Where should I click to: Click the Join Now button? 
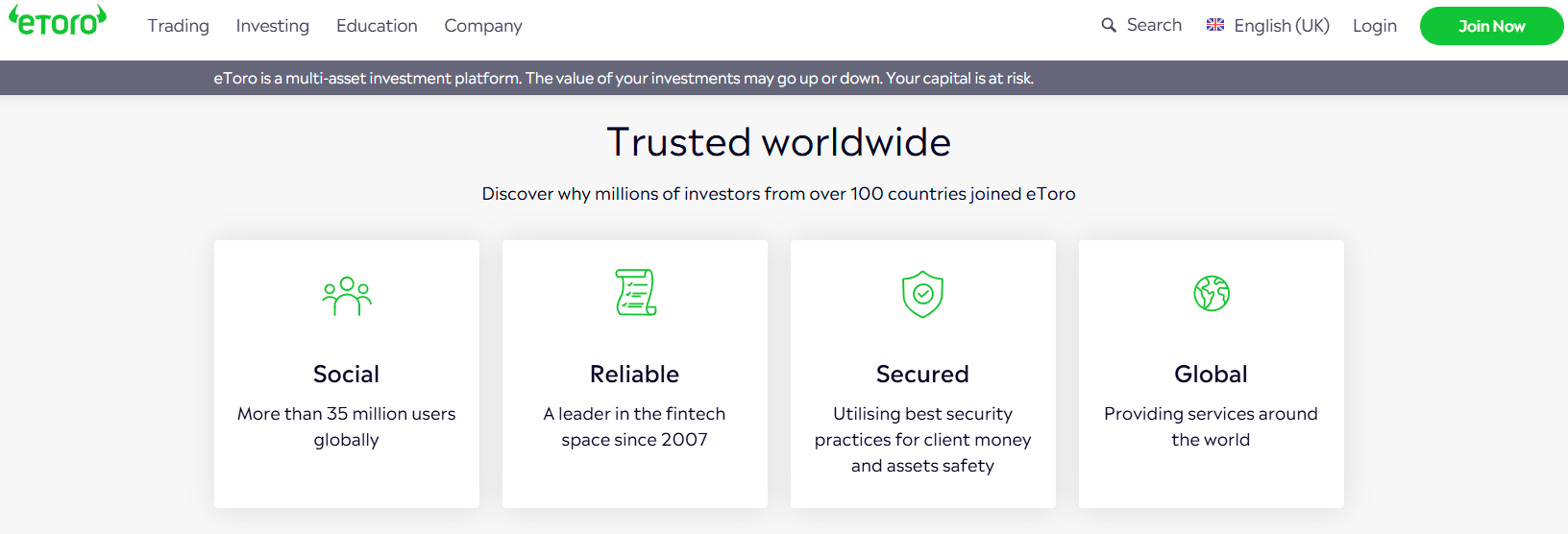click(x=1492, y=26)
